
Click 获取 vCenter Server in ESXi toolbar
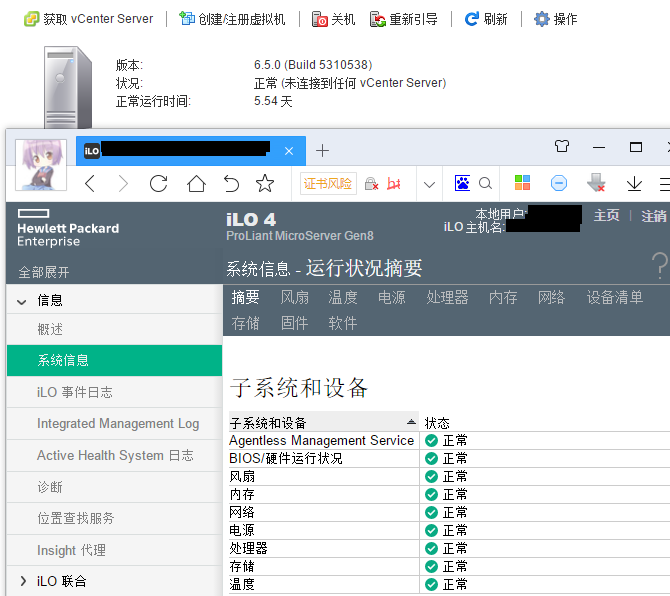(88, 19)
